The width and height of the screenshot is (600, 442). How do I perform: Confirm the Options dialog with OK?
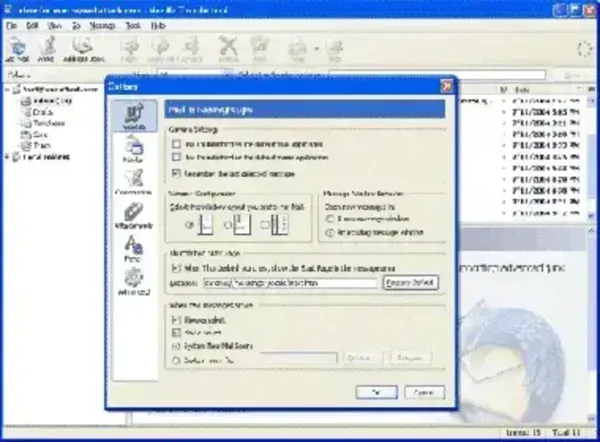click(x=377, y=392)
